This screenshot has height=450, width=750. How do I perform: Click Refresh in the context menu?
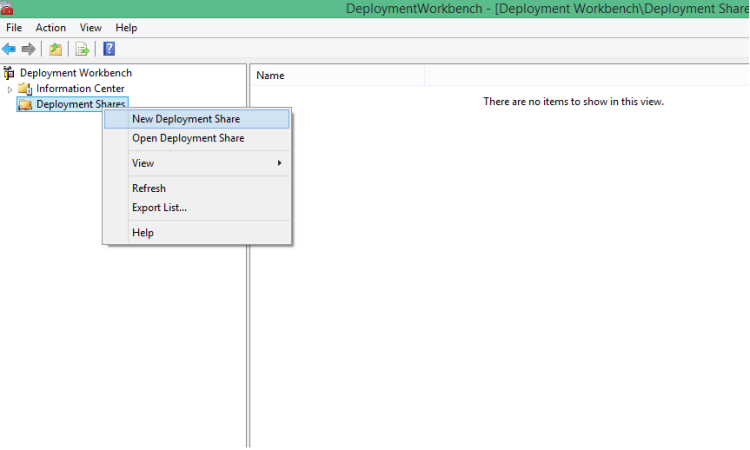[149, 188]
